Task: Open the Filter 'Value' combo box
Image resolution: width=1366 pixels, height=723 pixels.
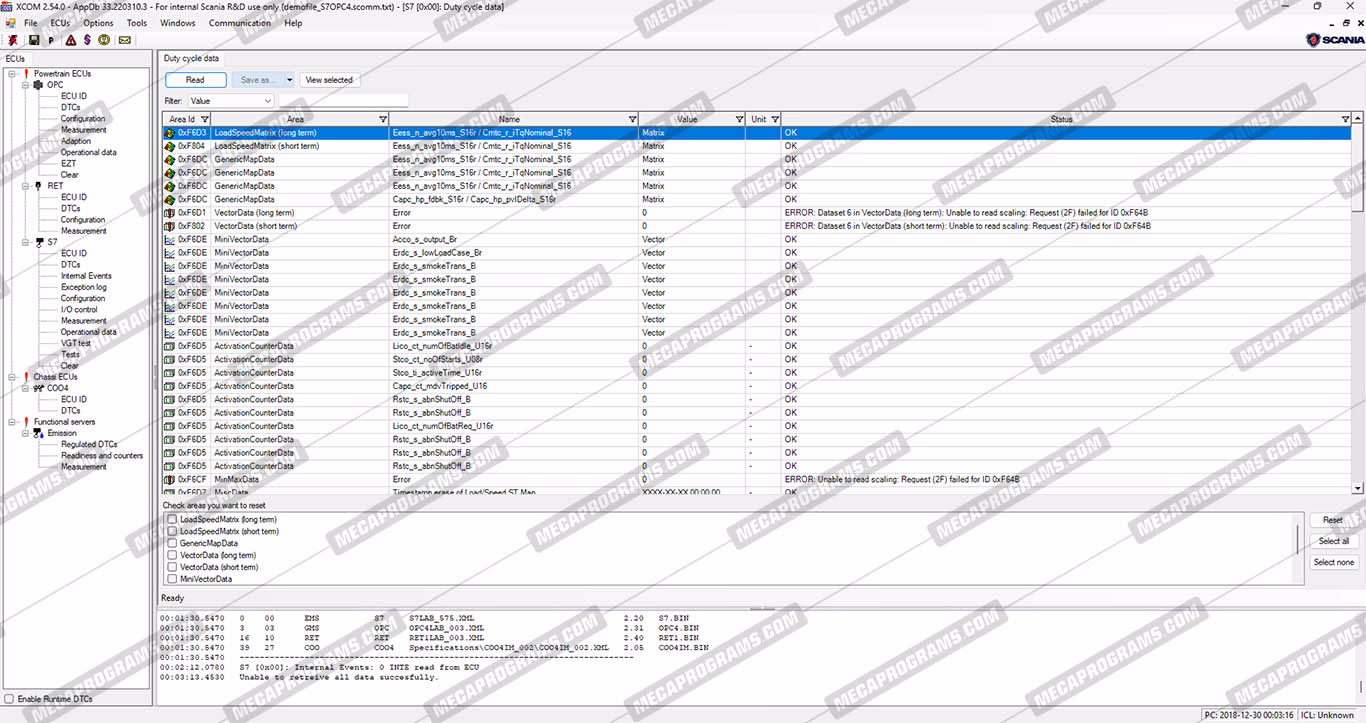Action: (230, 101)
